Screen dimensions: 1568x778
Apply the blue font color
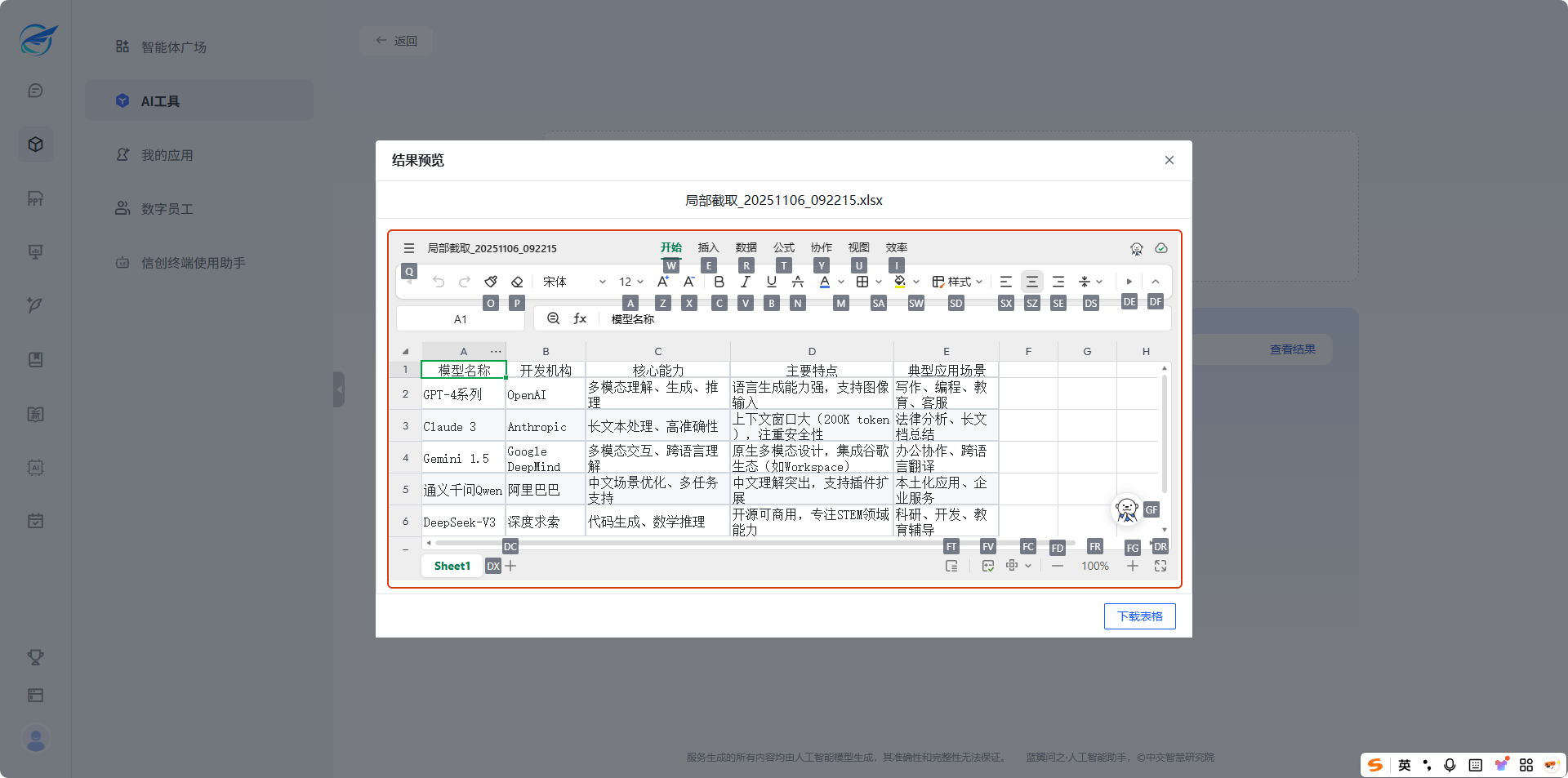825,282
